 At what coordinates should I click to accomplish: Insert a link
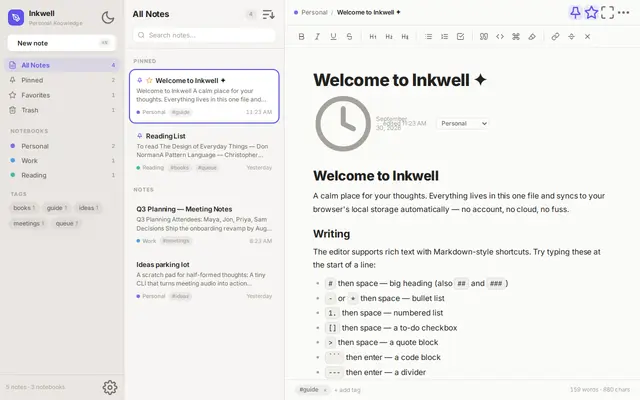555,37
